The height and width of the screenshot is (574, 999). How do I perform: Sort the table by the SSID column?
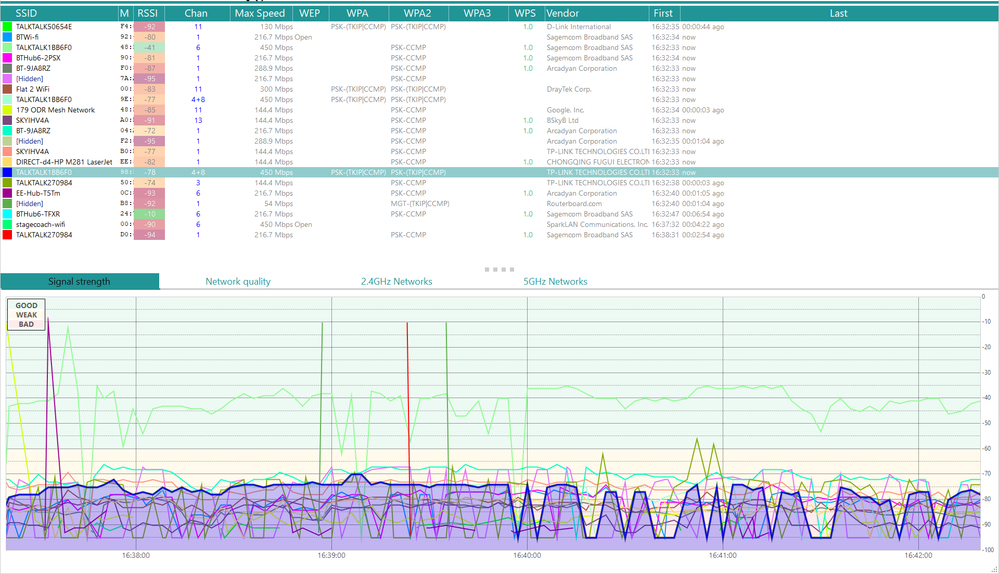click(x=59, y=13)
